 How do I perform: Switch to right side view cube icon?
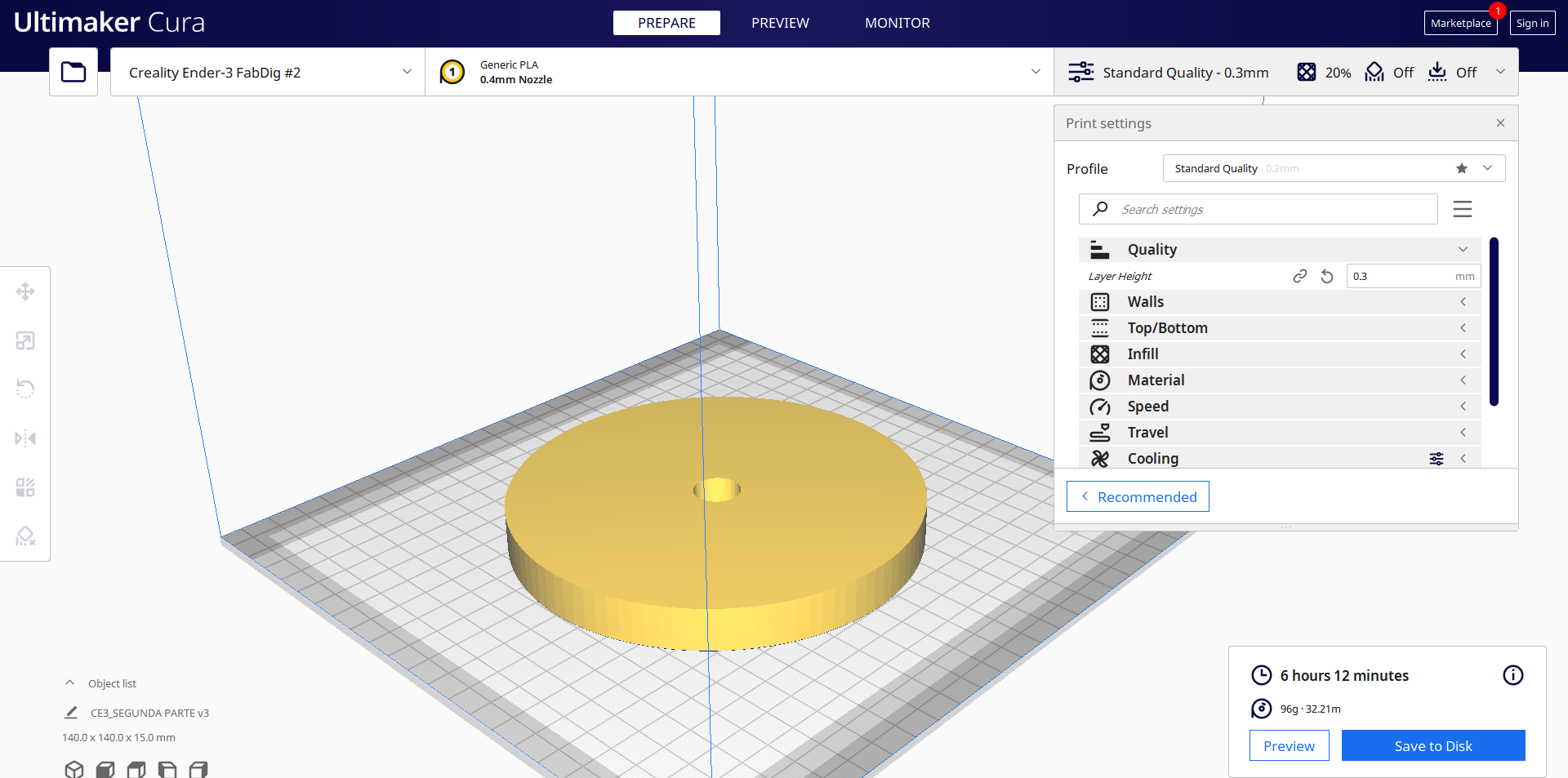tap(198, 769)
